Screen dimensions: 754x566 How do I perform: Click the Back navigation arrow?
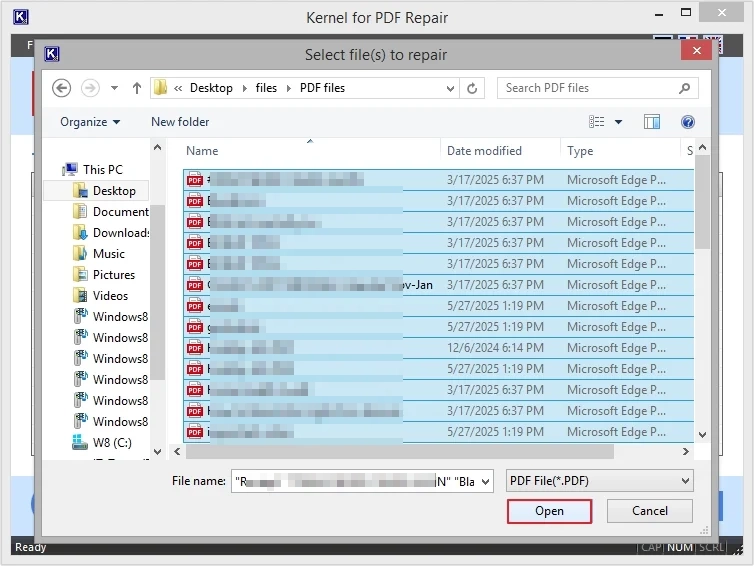pos(62,88)
